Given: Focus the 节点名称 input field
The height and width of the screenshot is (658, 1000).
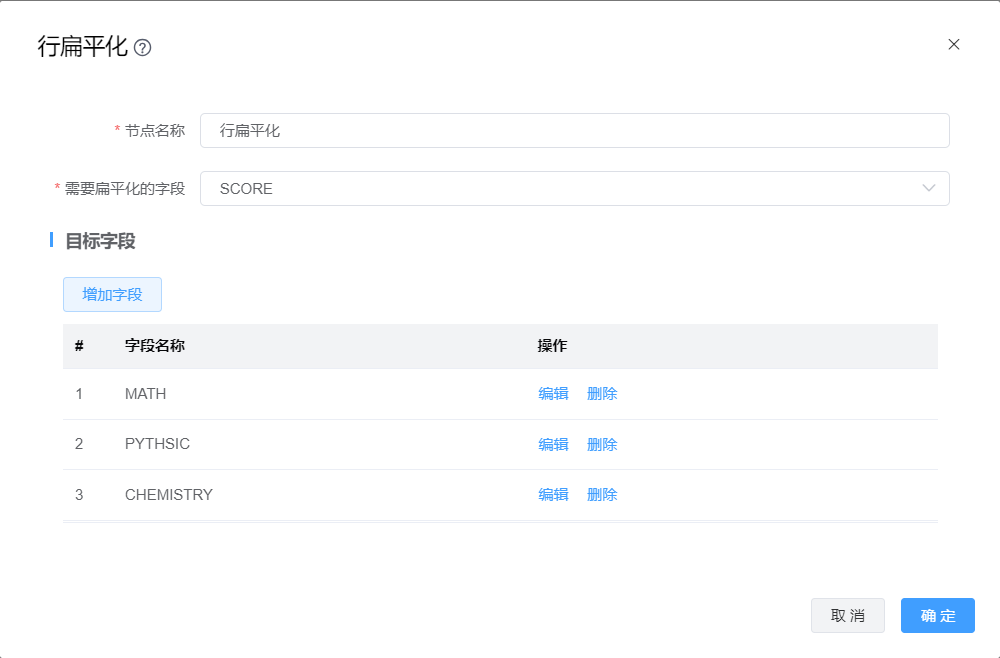Looking at the screenshot, I should coord(574,131).
